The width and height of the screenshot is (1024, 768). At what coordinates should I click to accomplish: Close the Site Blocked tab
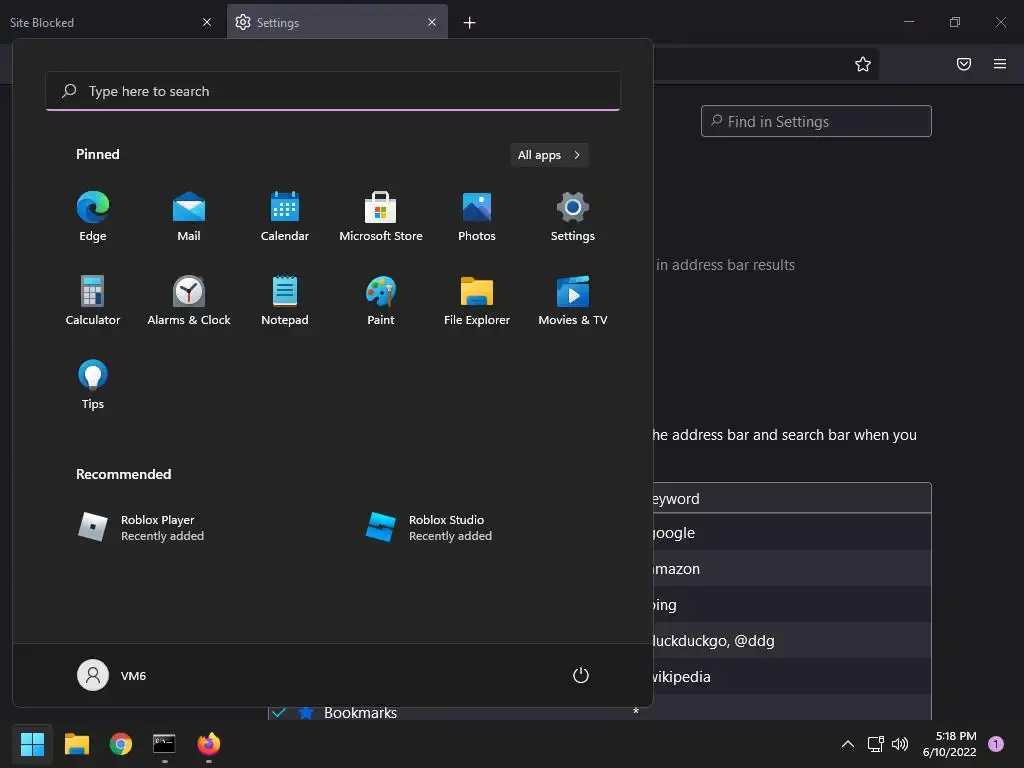tap(207, 22)
